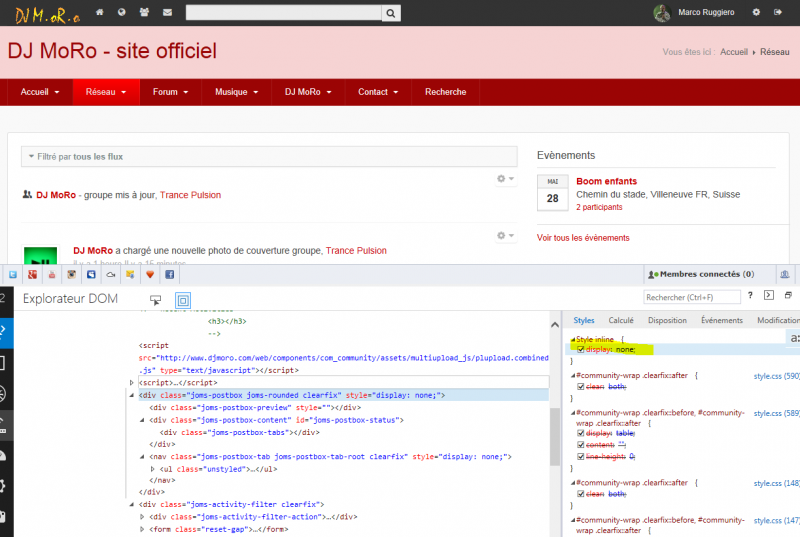Screen dimensions: 800x537
Task: Toggle clear: both under style.css (590)
Action: pyautogui.click(x=580, y=387)
